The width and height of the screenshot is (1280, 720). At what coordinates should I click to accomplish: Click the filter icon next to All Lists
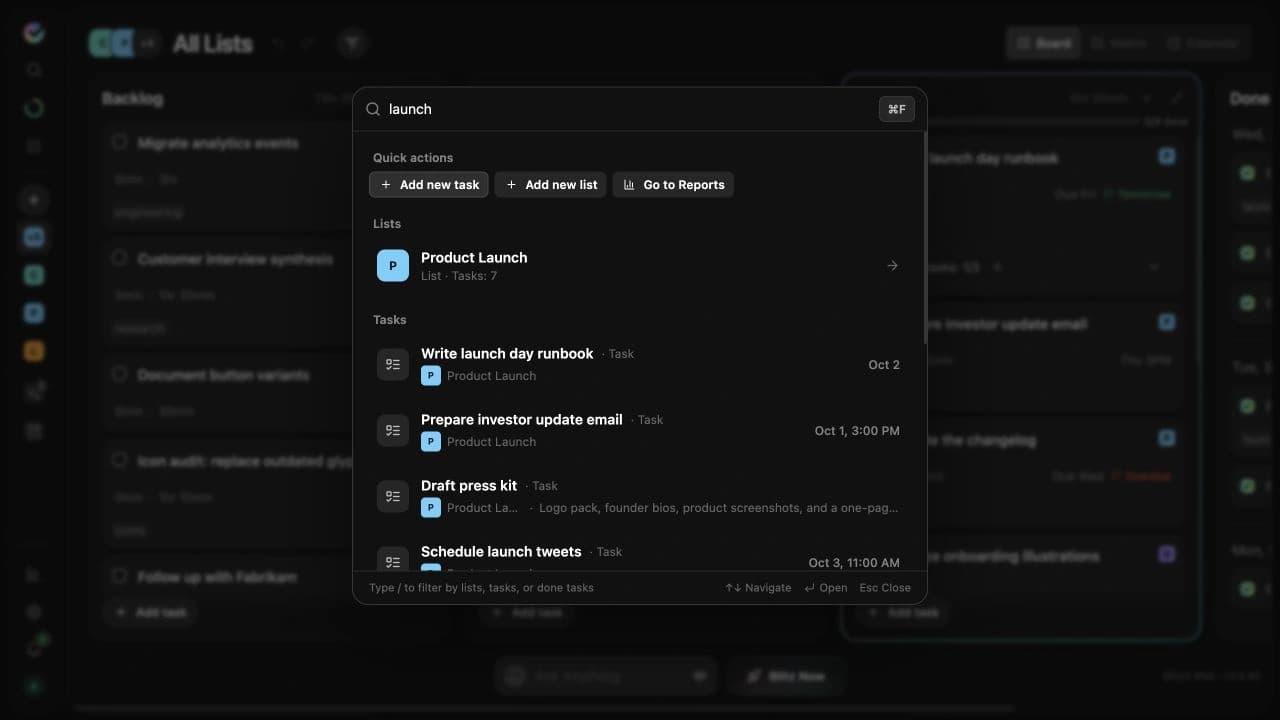[352, 43]
